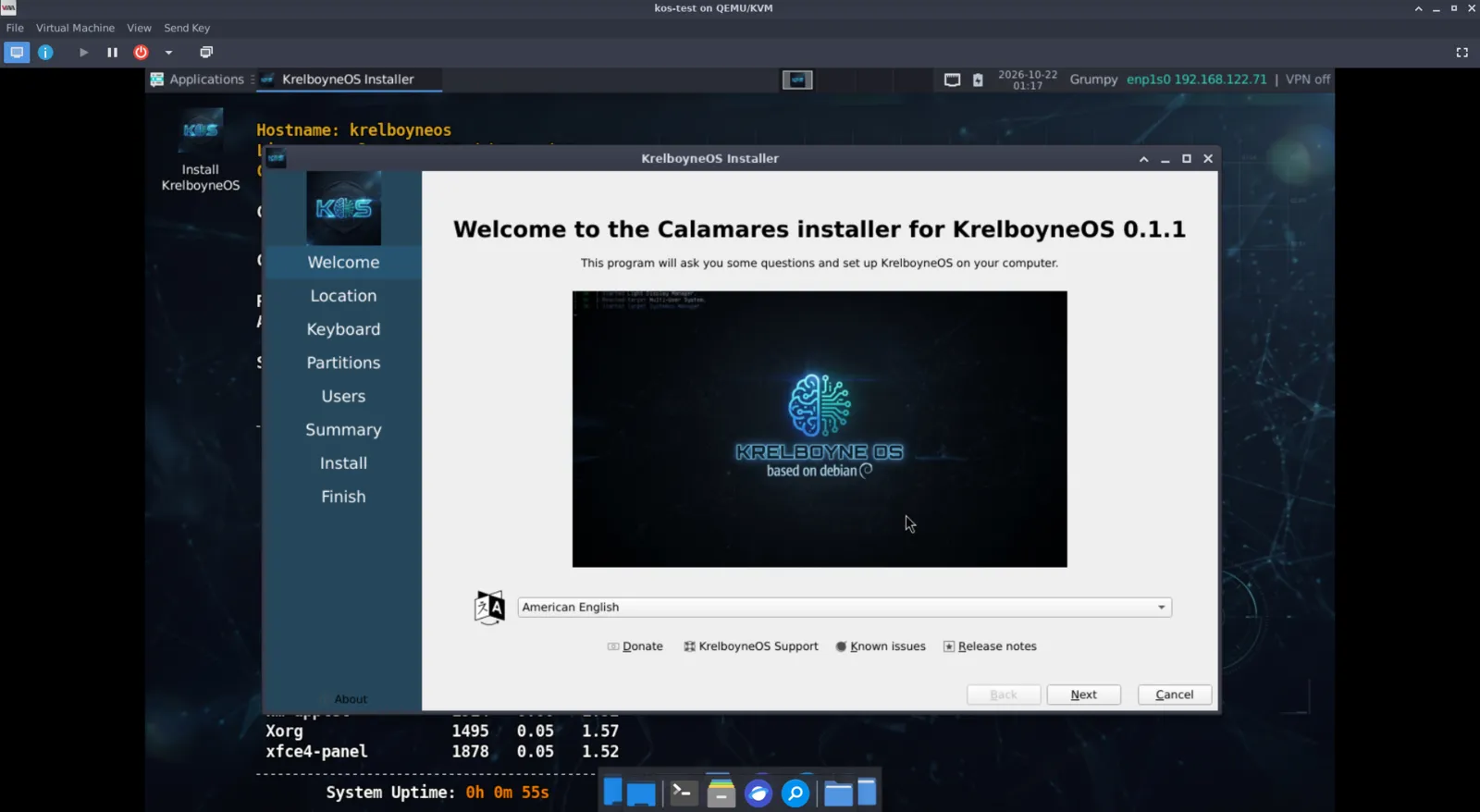Click the enp1s0 IP address indicator
The height and width of the screenshot is (812, 1480).
[x=1196, y=80]
